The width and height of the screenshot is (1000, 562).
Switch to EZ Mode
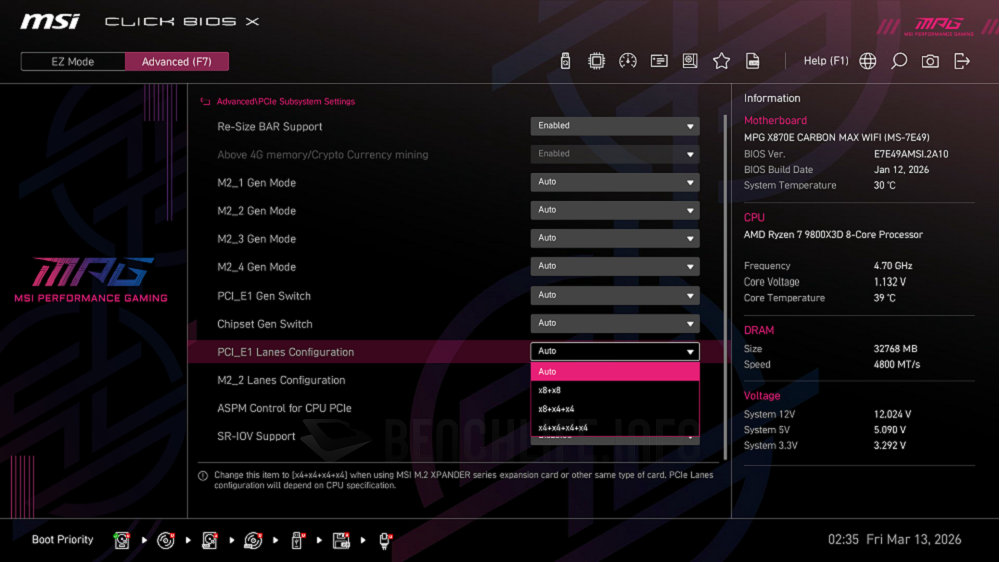click(73, 62)
